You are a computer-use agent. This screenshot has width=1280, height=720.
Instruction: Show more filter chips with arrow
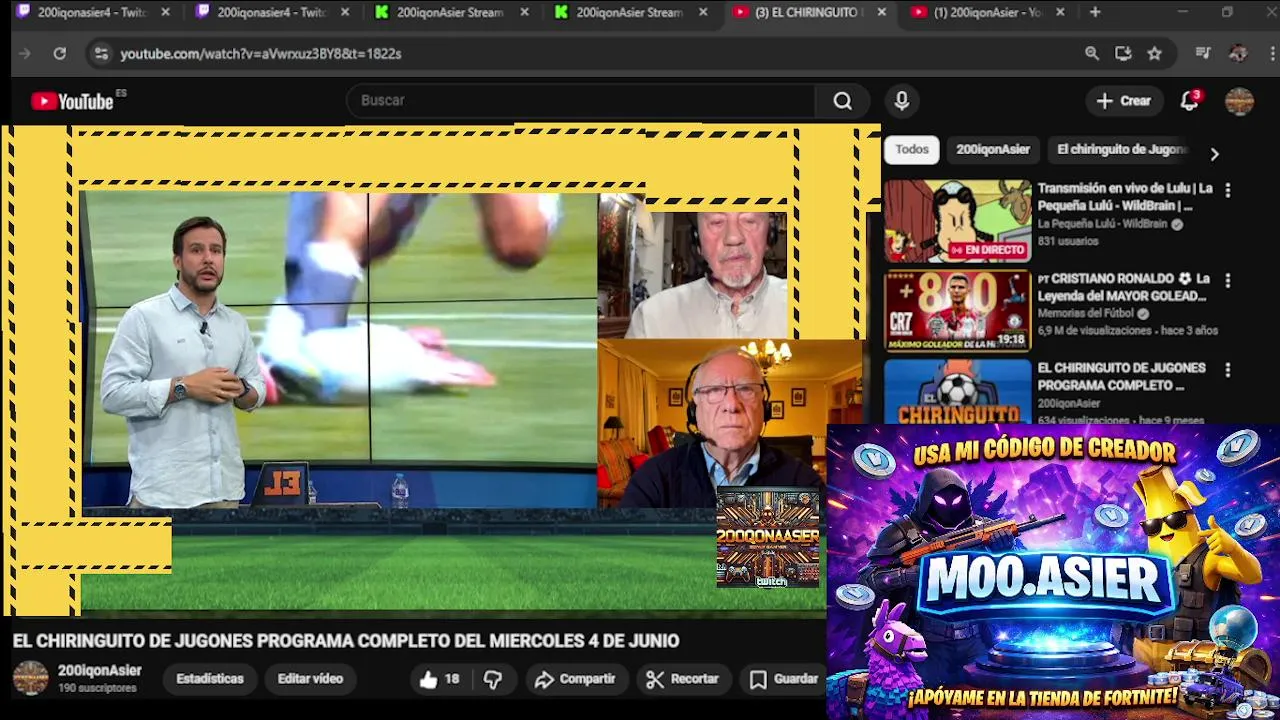point(1214,154)
